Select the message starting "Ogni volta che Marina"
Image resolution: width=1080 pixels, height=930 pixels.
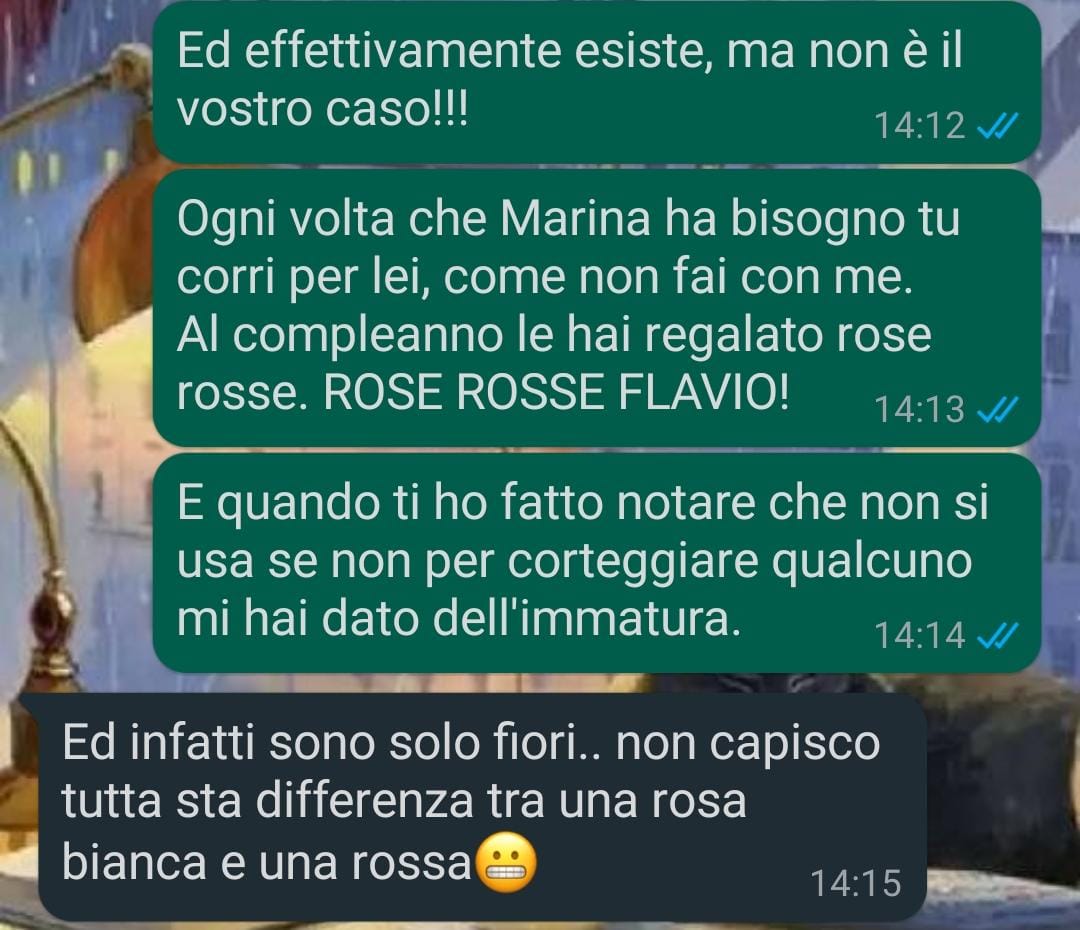click(596, 308)
